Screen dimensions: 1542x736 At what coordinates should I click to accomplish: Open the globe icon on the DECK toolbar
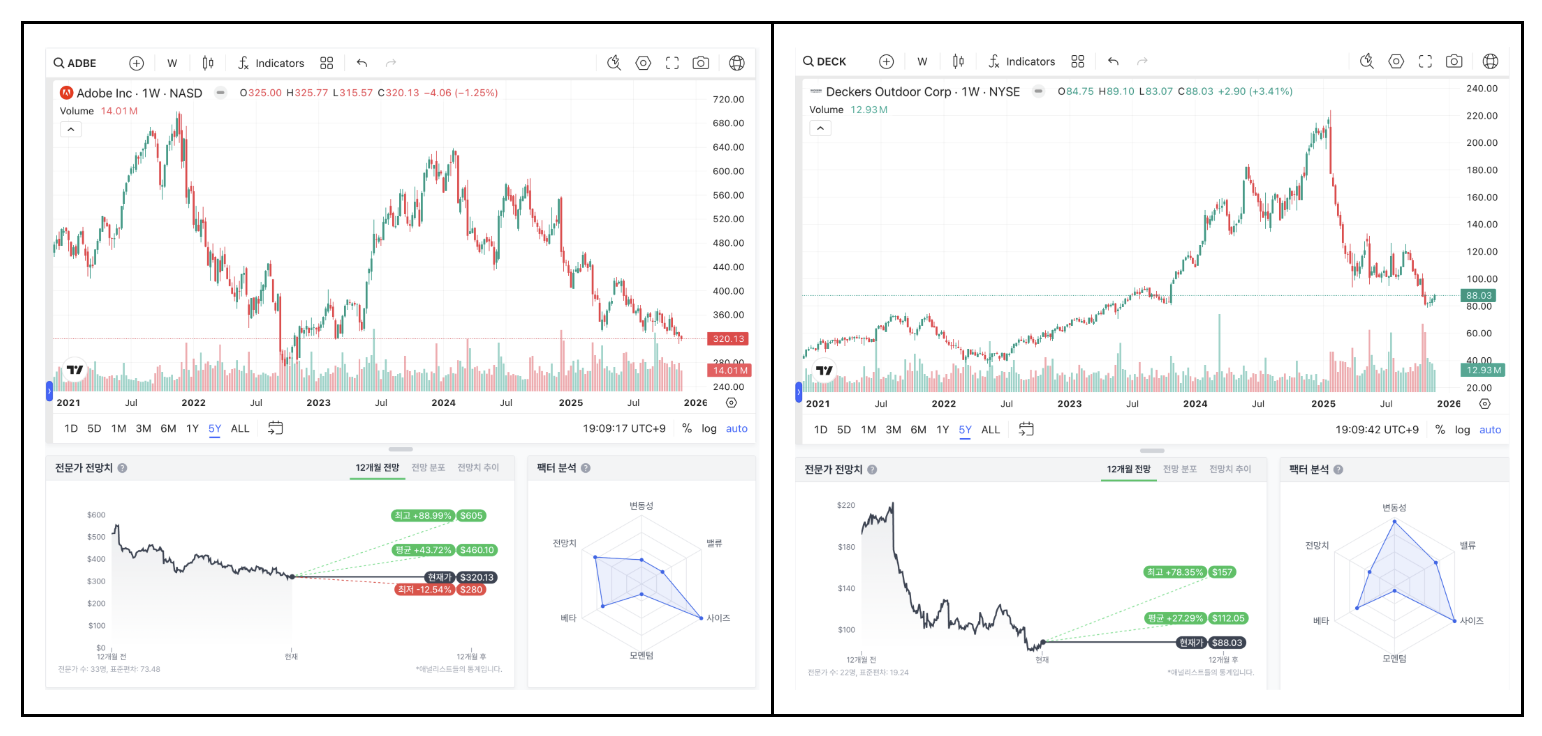[1490, 61]
